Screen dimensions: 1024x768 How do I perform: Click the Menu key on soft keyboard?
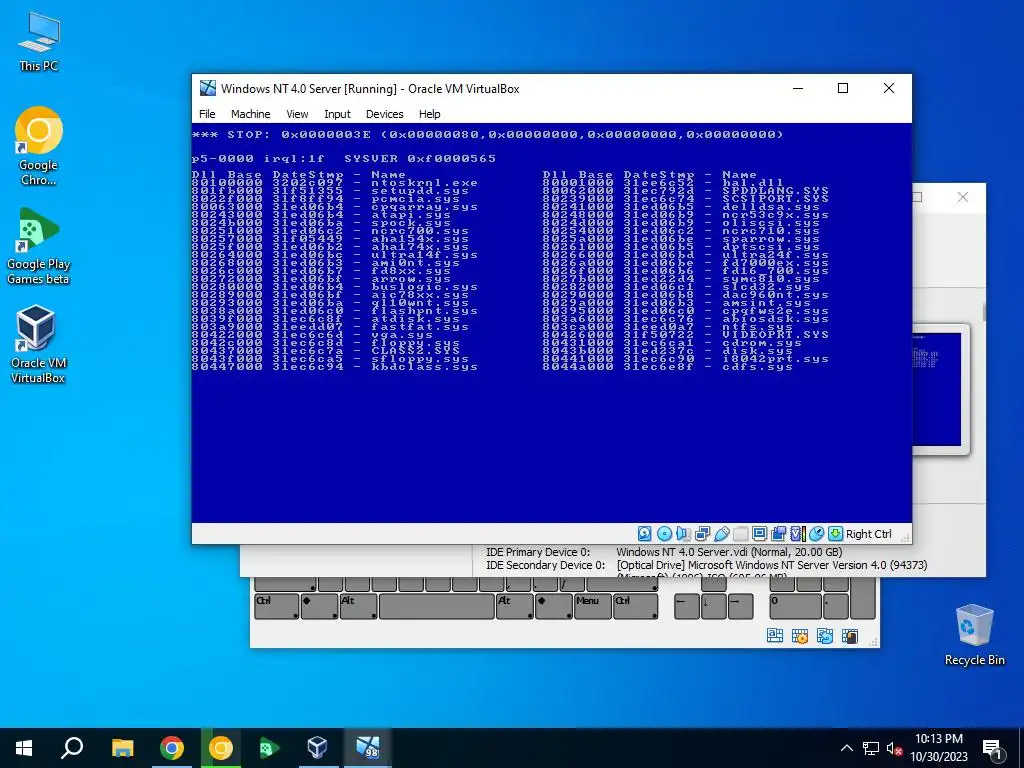[x=593, y=605]
